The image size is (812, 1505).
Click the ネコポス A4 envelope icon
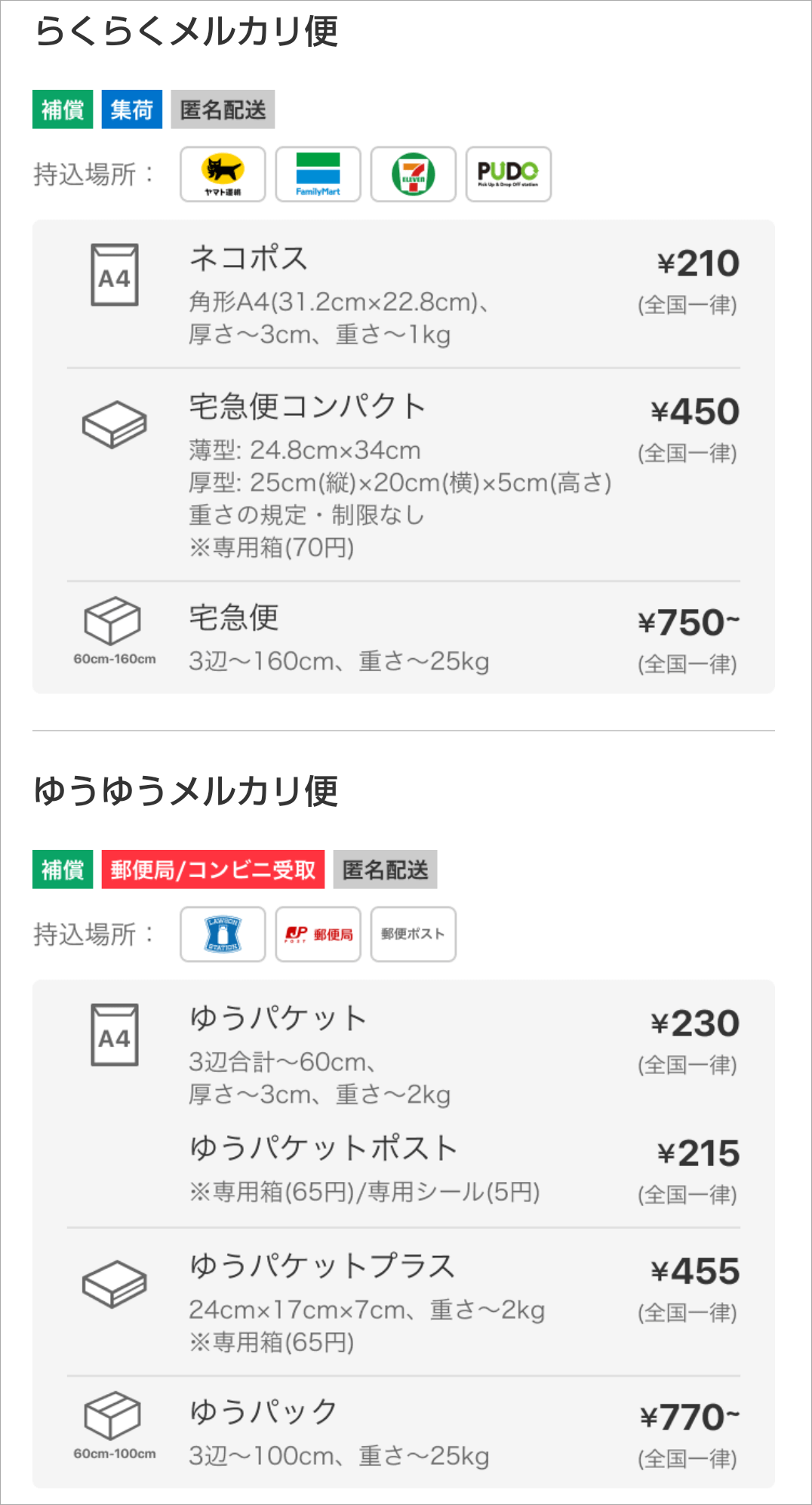click(115, 275)
